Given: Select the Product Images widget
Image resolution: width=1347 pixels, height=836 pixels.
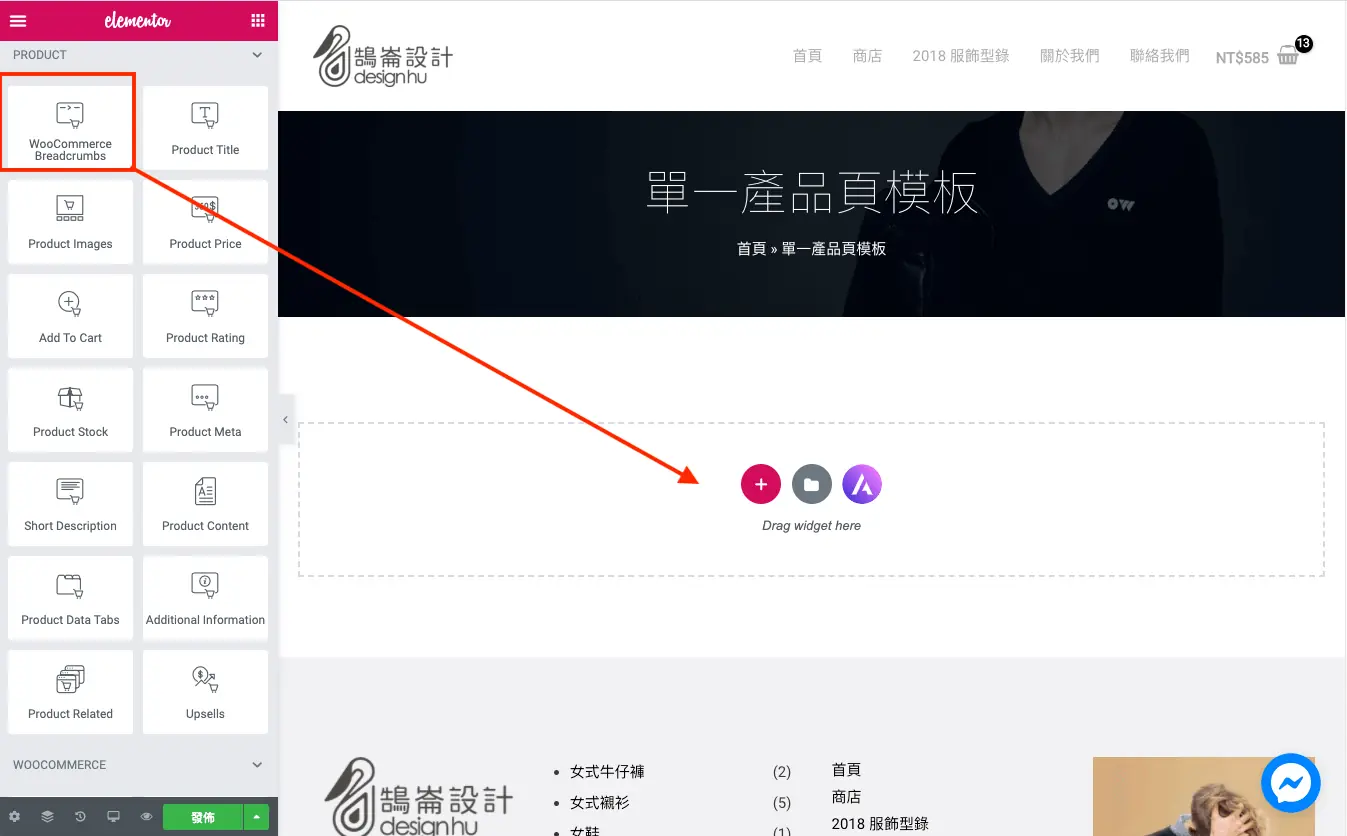Looking at the screenshot, I should (70, 222).
